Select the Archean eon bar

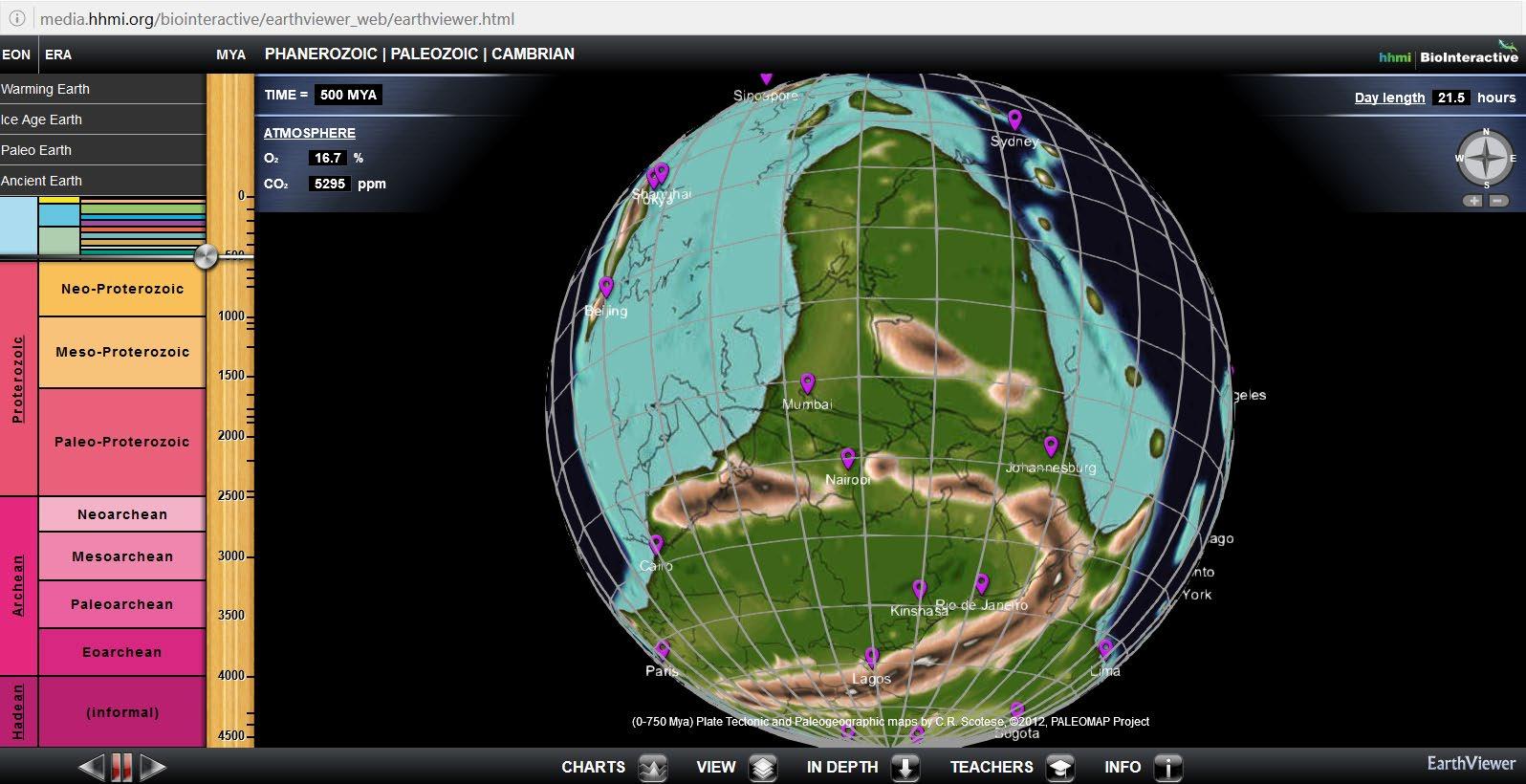point(18,586)
